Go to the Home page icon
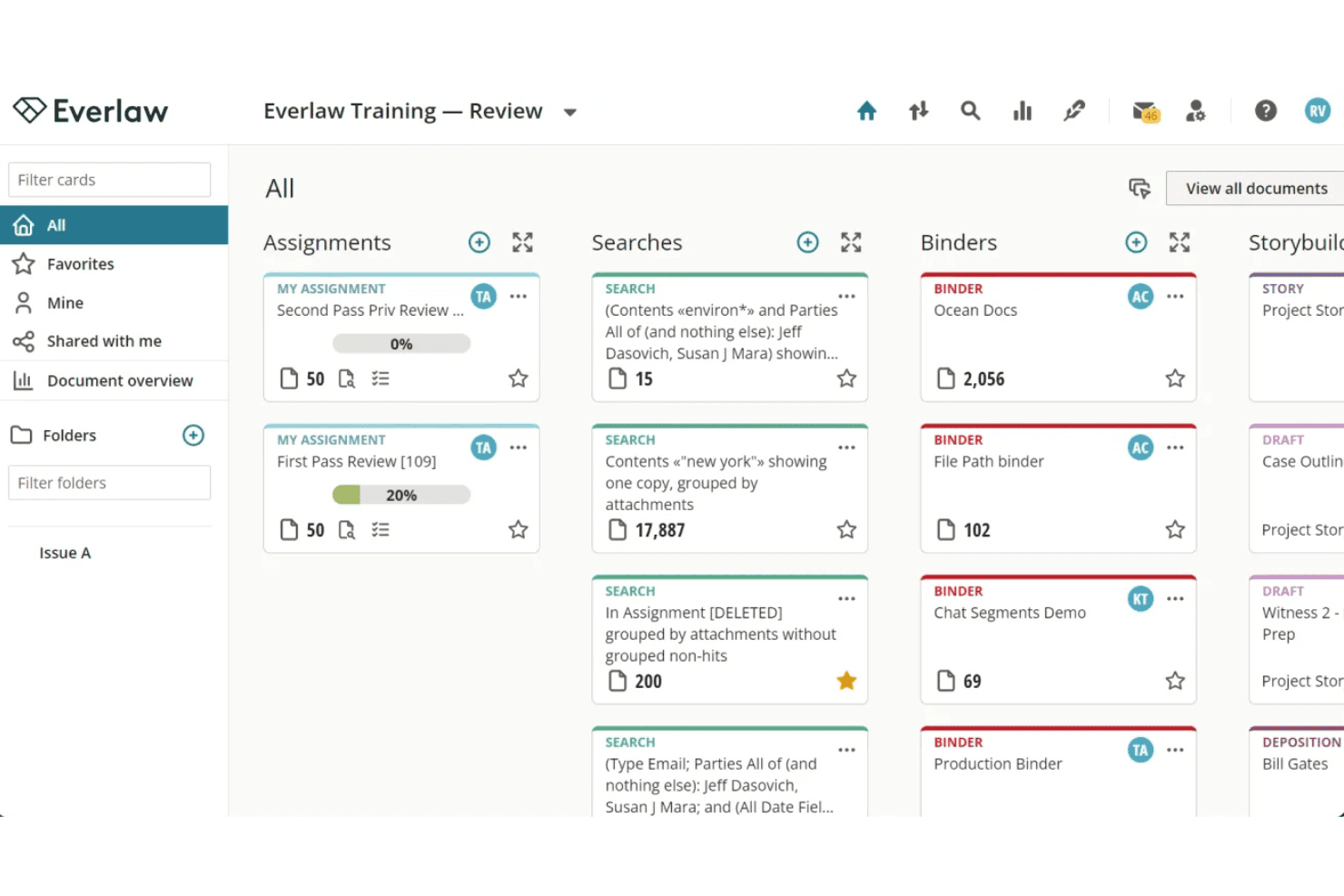 [866, 111]
